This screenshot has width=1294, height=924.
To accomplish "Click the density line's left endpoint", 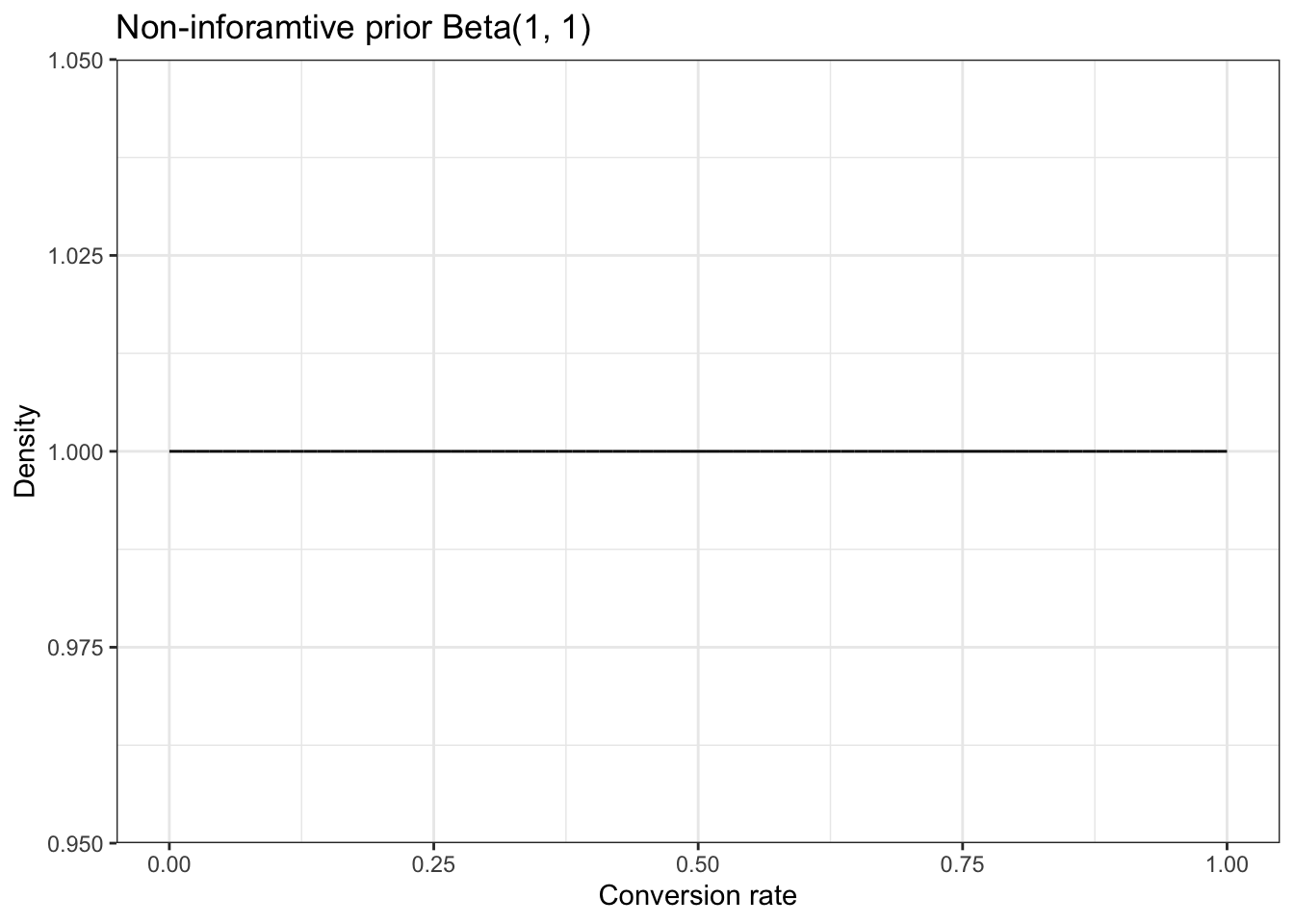I will click(x=170, y=450).
